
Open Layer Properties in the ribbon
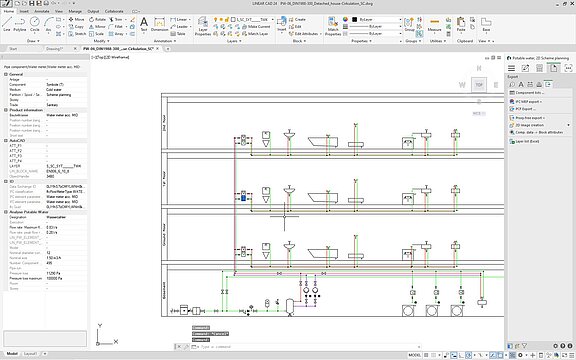click(x=203, y=26)
